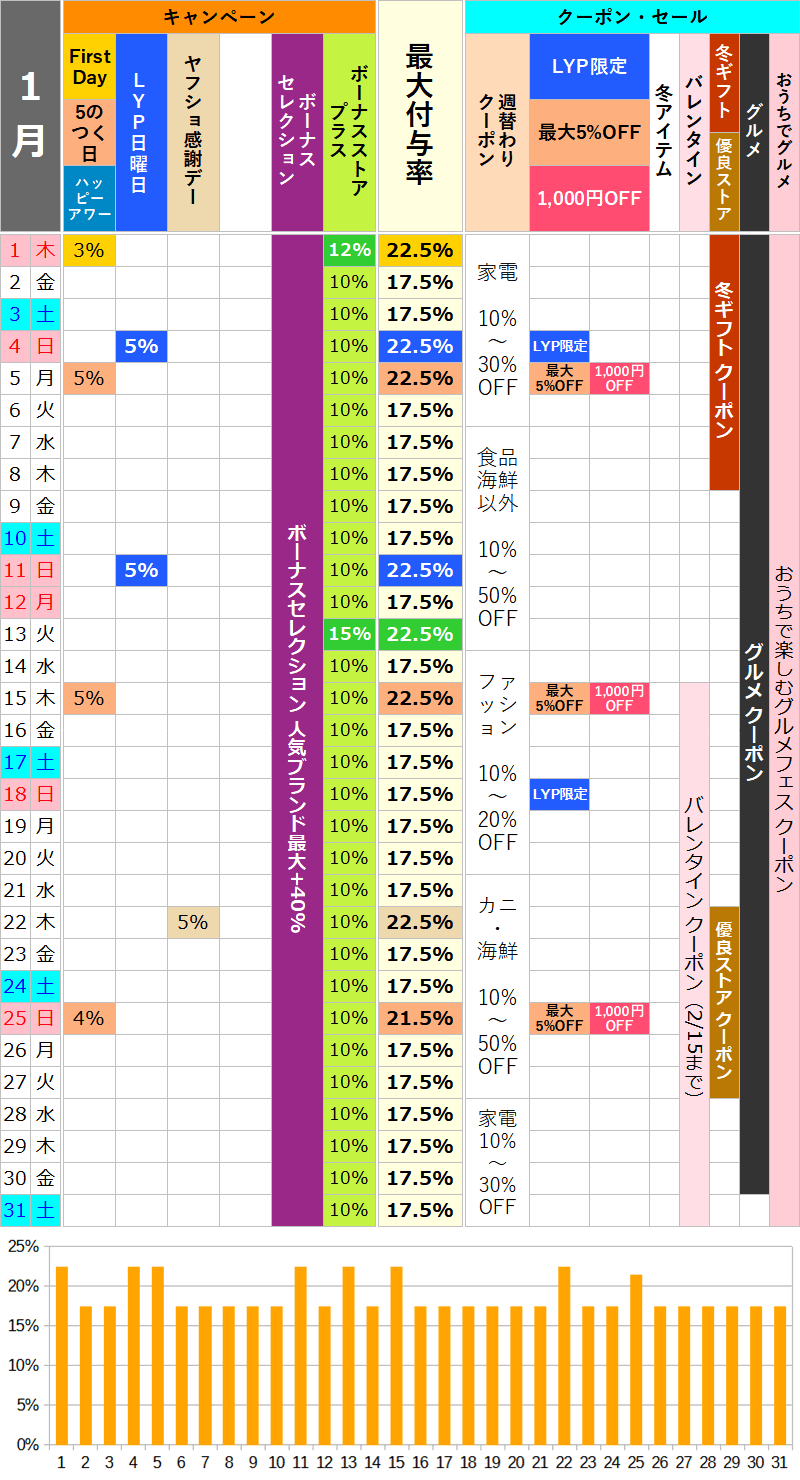Click the 5% ヤフショ感謝デー cell on January 22

(193, 922)
